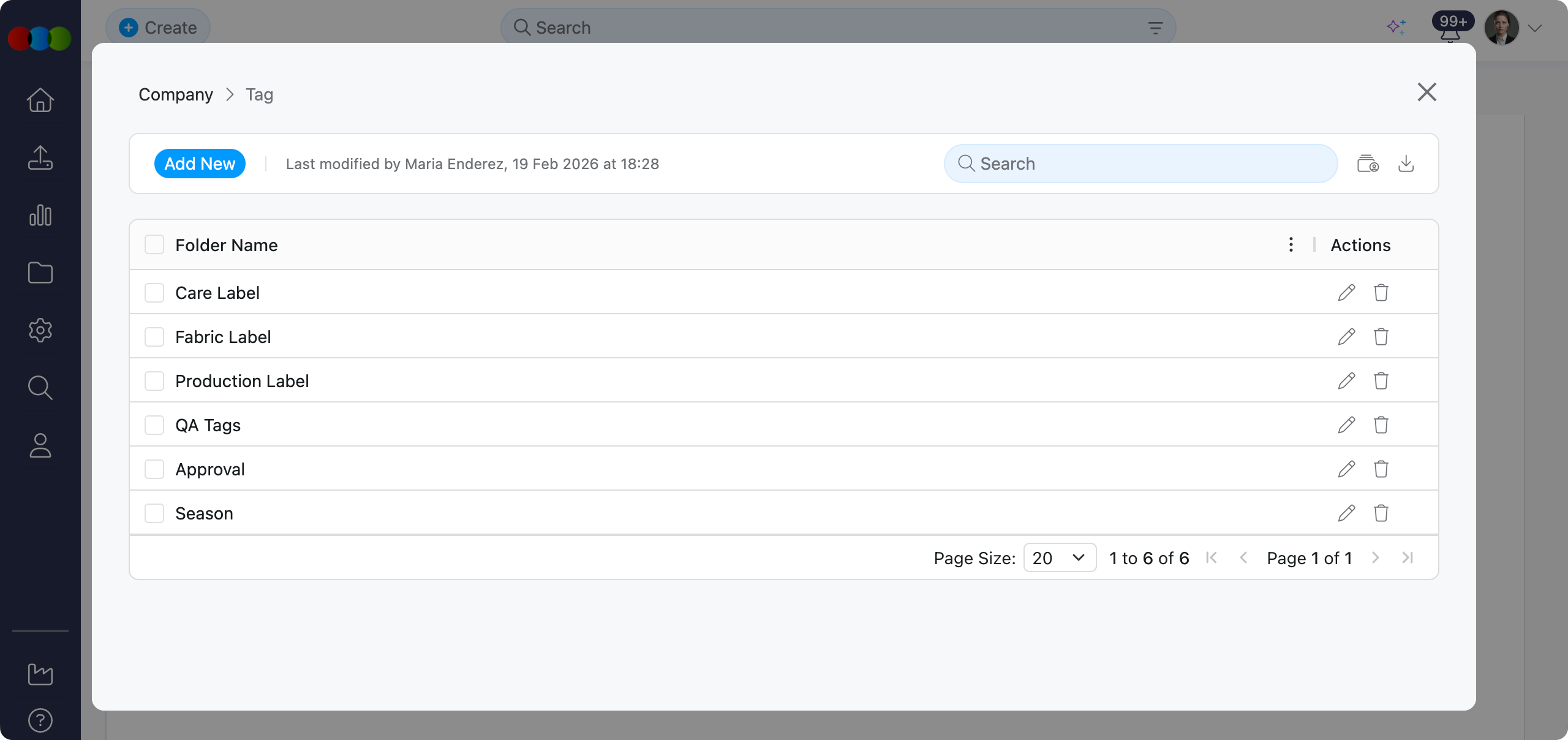The height and width of the screenshot is (740, 1568).
Task: Click the trash icon for Approval
Action: click(1381, 469)
